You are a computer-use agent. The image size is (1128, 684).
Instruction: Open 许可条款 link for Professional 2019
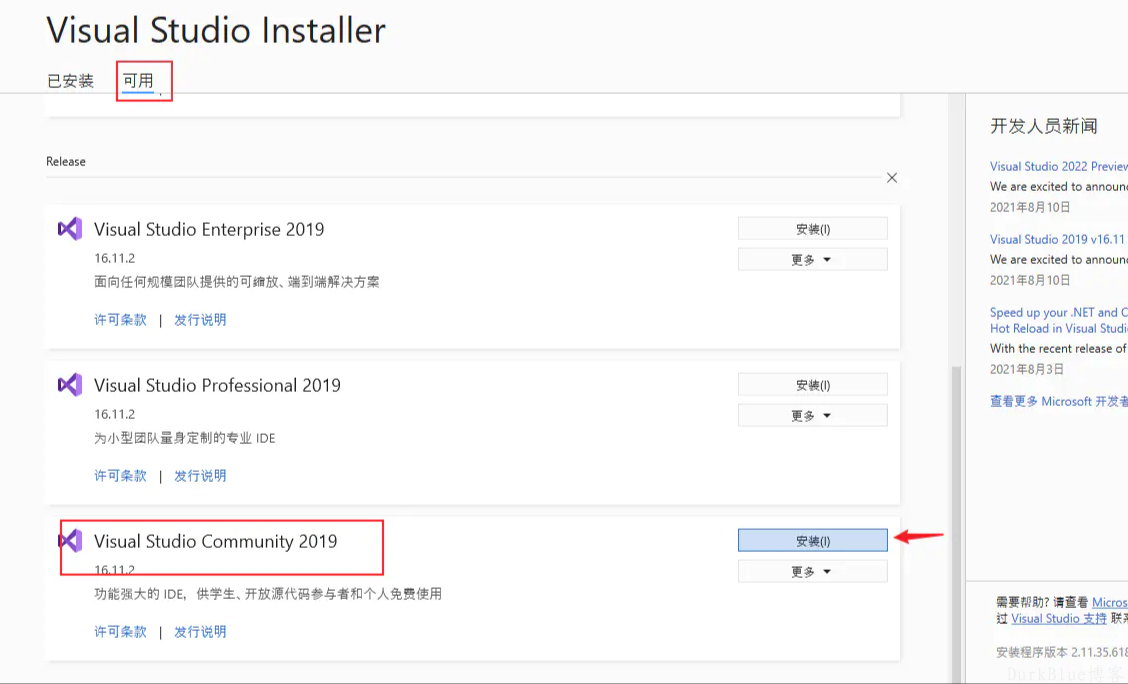(120, 475)
